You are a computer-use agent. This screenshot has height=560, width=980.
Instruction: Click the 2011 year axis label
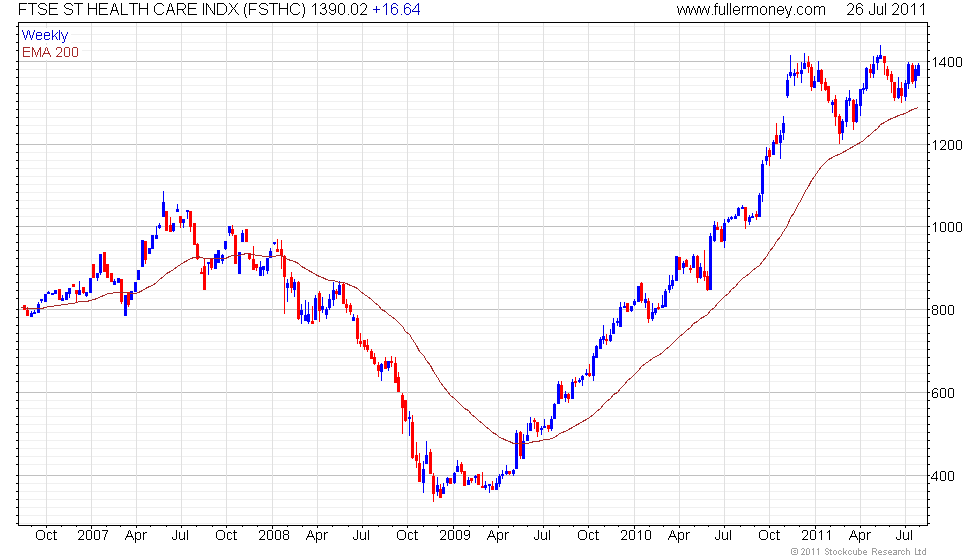(816, 536)
